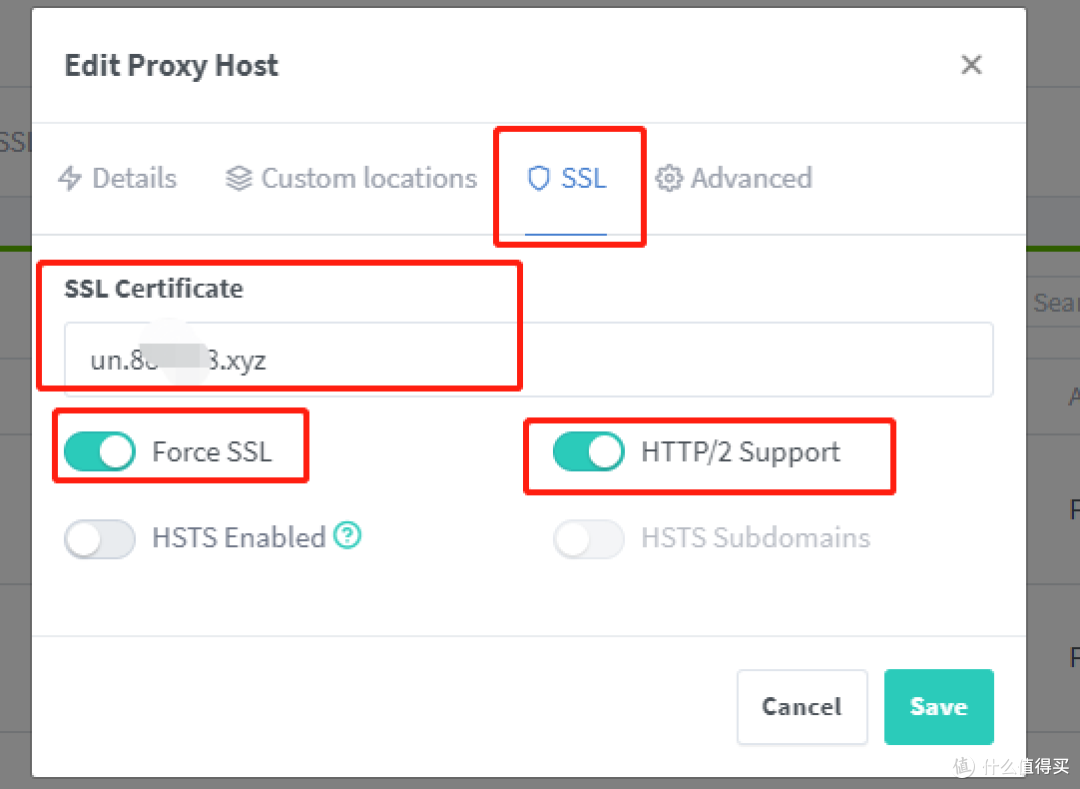Click the shield icon on the SSL tab
The width and height of the screenshot is (1080, 789).
click(539, 177)
